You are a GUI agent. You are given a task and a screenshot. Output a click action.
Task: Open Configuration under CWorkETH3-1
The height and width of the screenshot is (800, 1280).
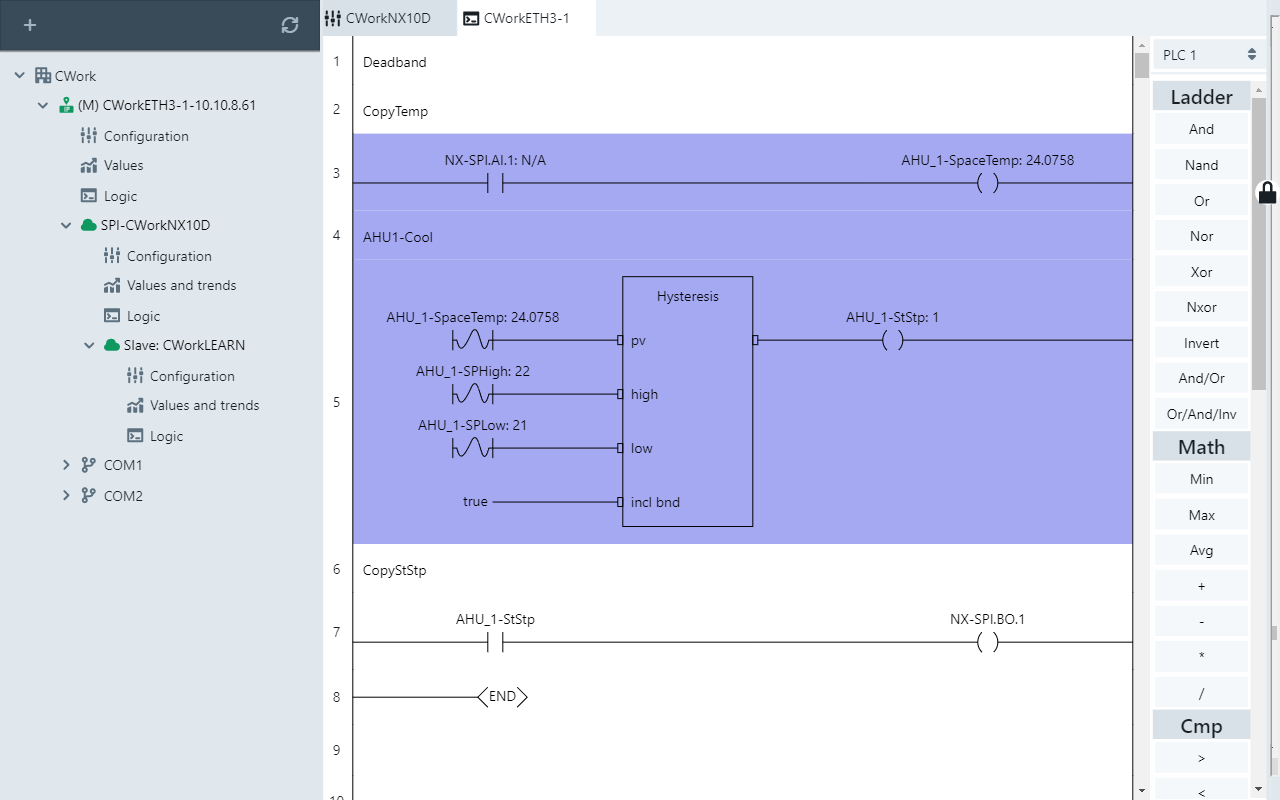tap(146, 135)
